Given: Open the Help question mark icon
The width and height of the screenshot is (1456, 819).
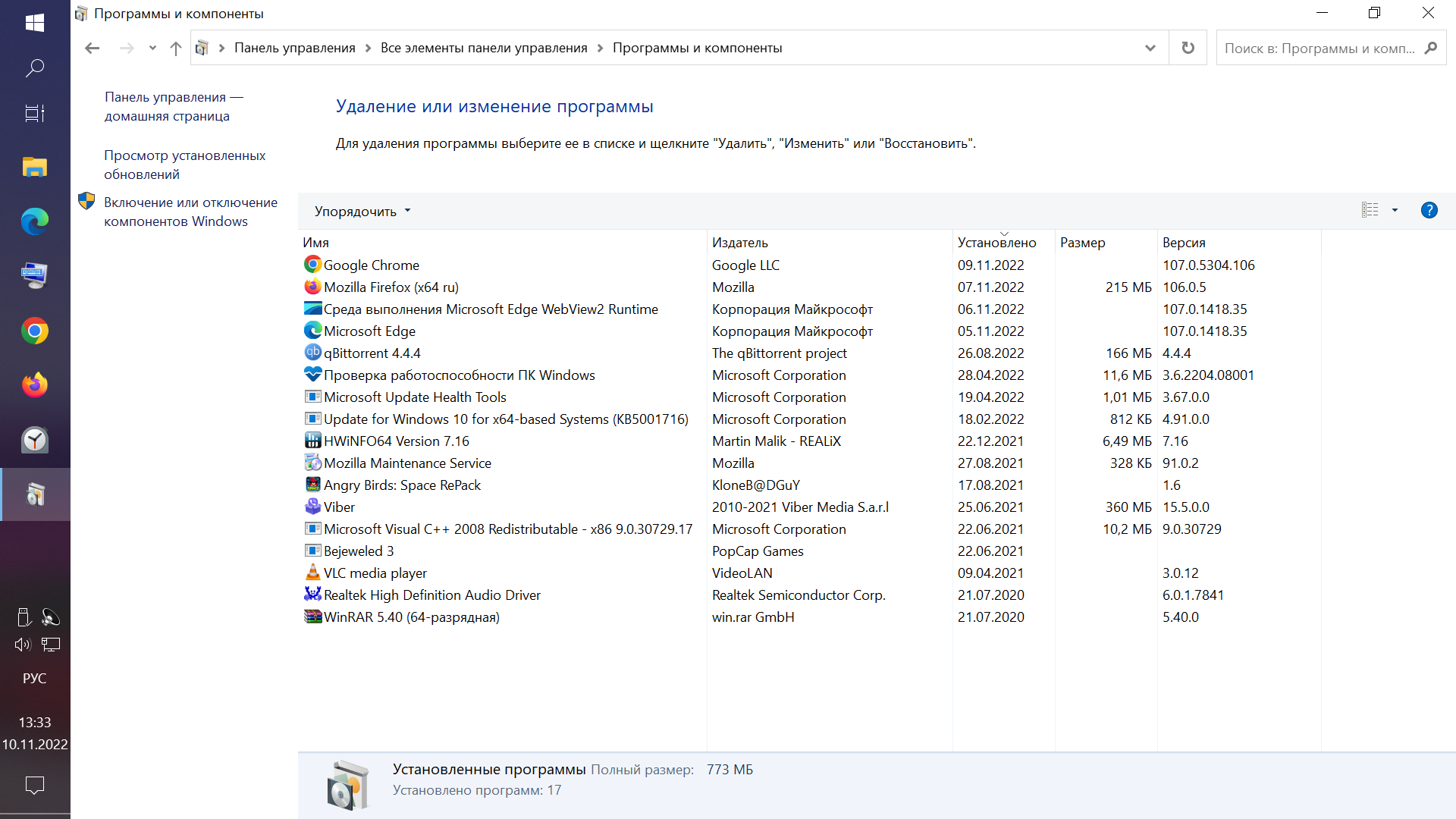Looking at the screenshot, I should (x=1429, y=210).
